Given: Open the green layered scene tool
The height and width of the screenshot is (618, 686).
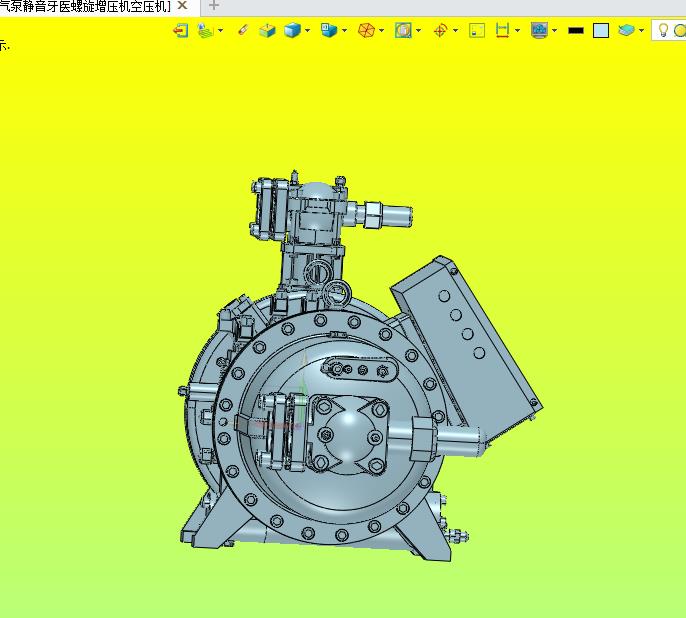Looking at the screenshot, I should (x=205, y=31).
